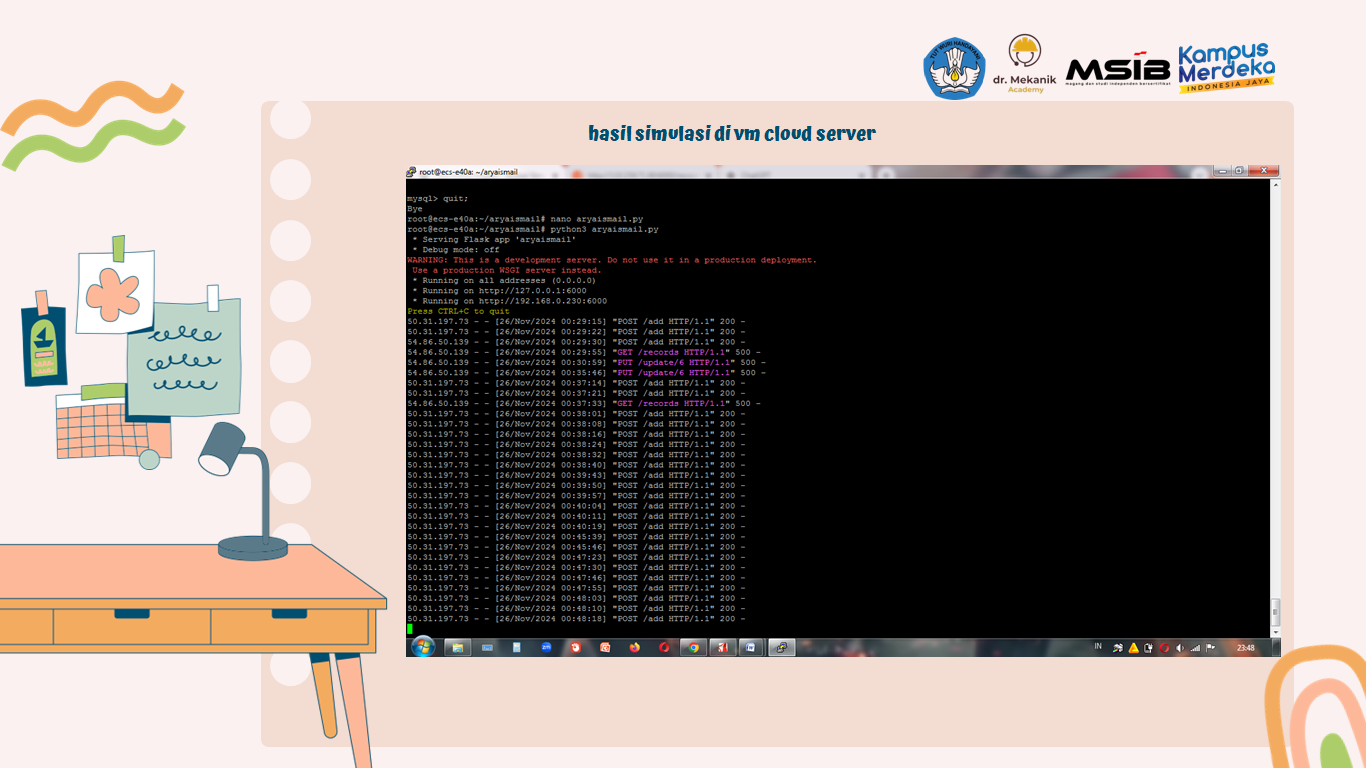
Task: Close the PuTTY terminal window
Action: (1264, 171)
